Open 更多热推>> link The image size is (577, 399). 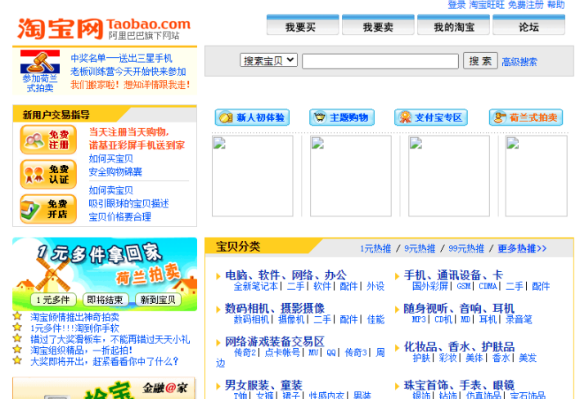[x=522, y=249]
